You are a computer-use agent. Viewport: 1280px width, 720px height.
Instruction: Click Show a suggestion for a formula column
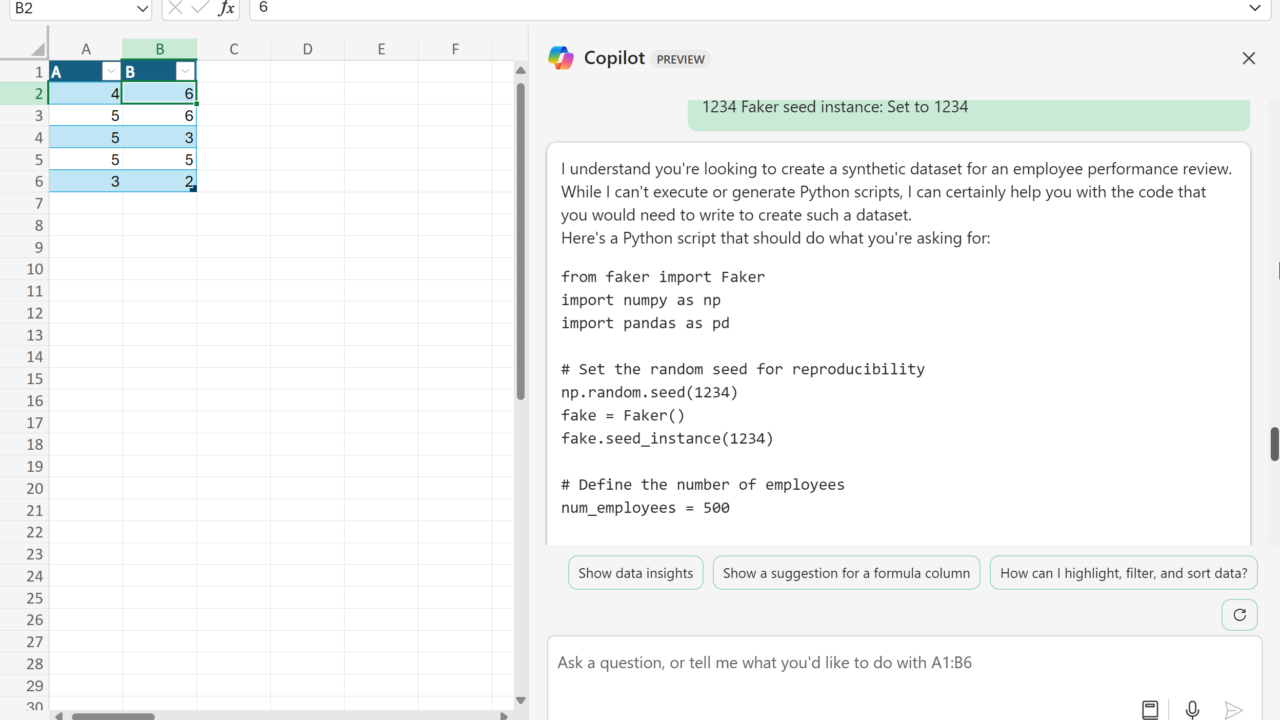point(846,573)
